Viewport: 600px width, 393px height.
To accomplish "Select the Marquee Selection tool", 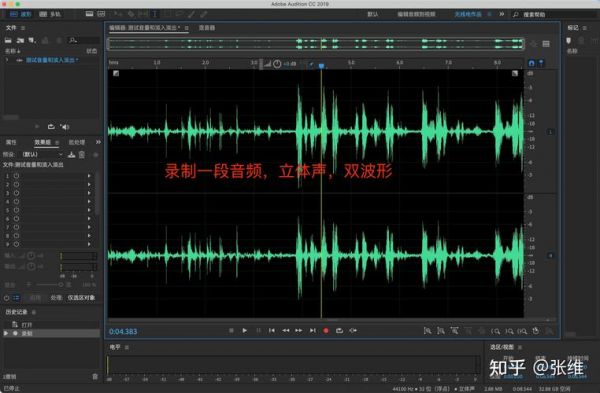I will pos(167,14).
